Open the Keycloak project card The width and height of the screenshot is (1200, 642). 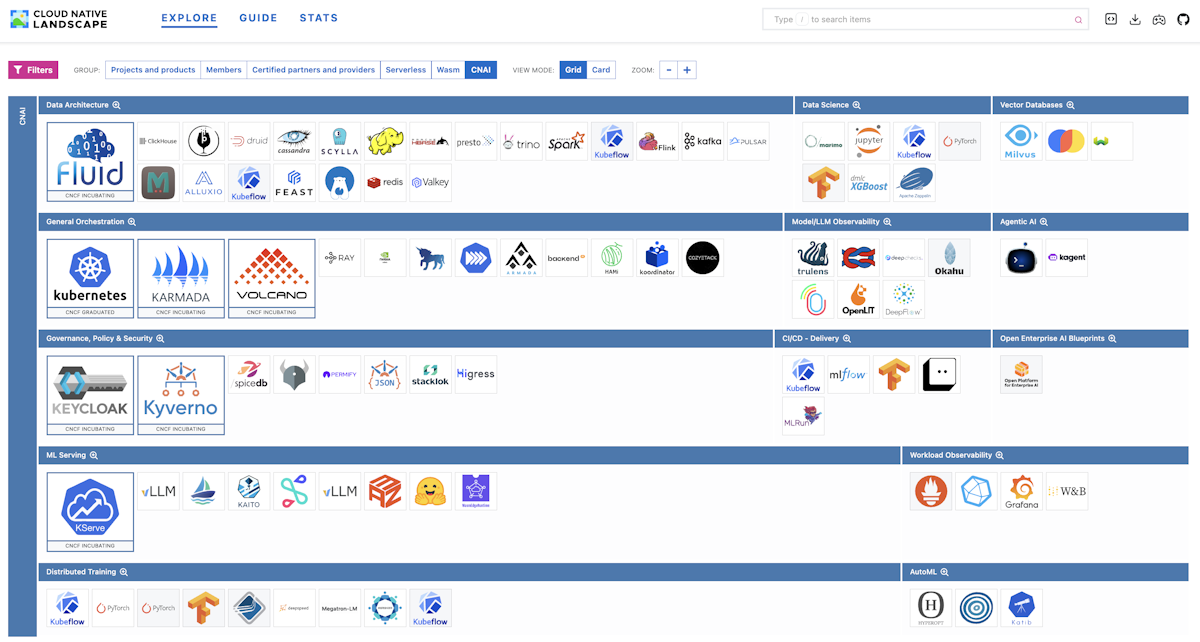(90, 394)
